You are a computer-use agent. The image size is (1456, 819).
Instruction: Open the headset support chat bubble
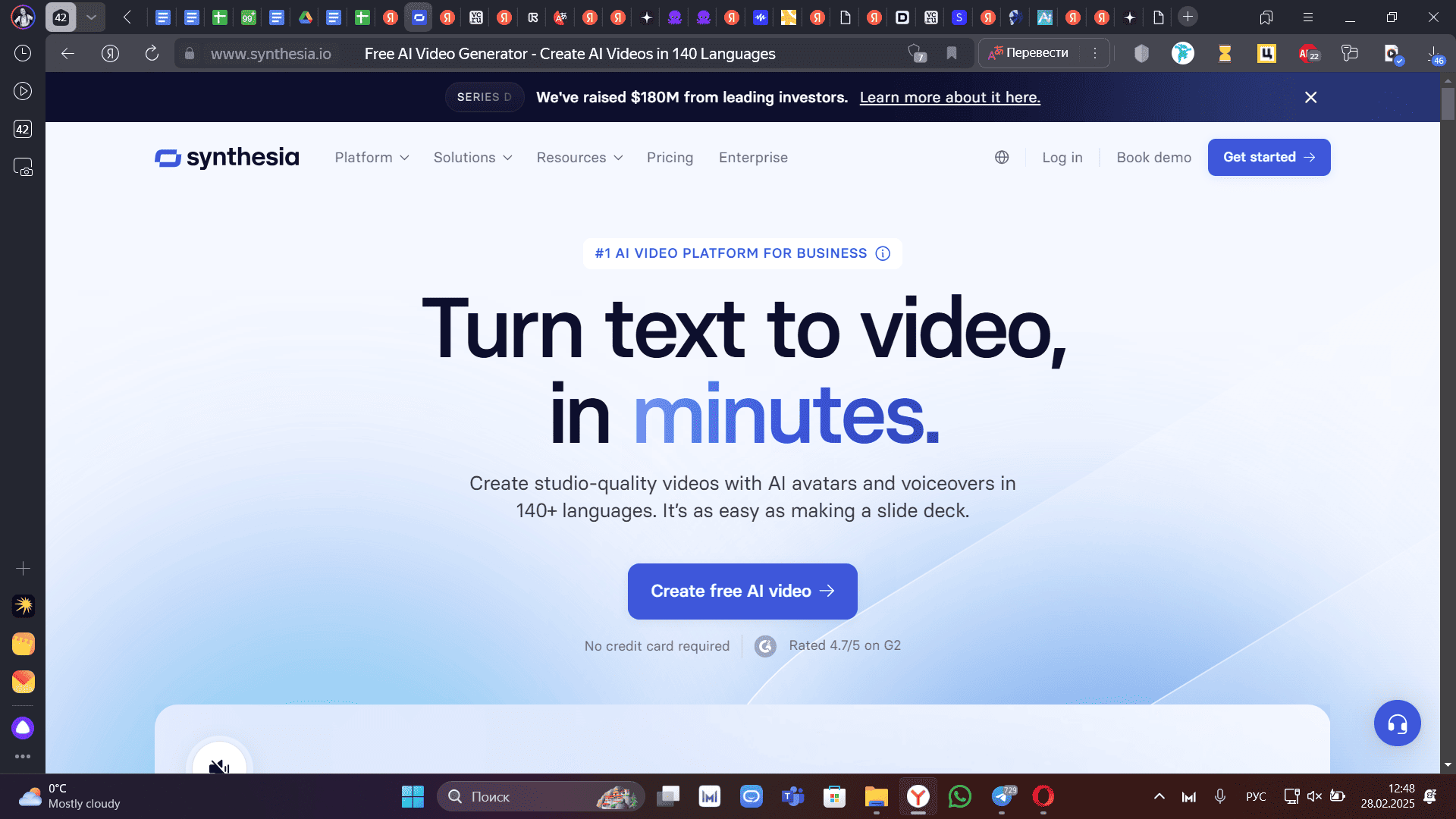[x=1397, y=723]
